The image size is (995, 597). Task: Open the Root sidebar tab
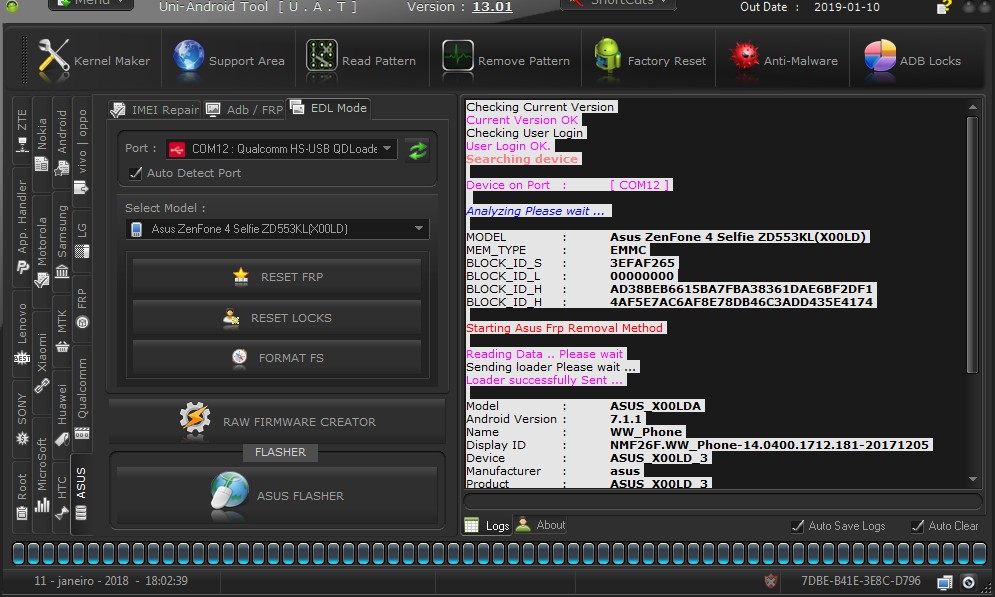pos(22,496)
